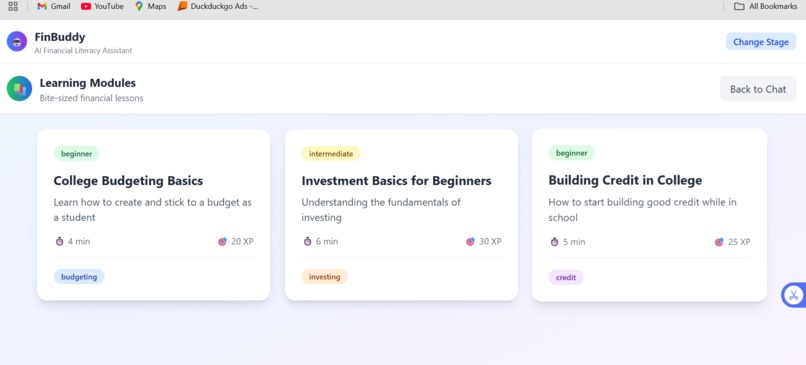Open the Maps bookmark
Image resolution: width=806 pixels, height=365 pixels.
point(151,7)
